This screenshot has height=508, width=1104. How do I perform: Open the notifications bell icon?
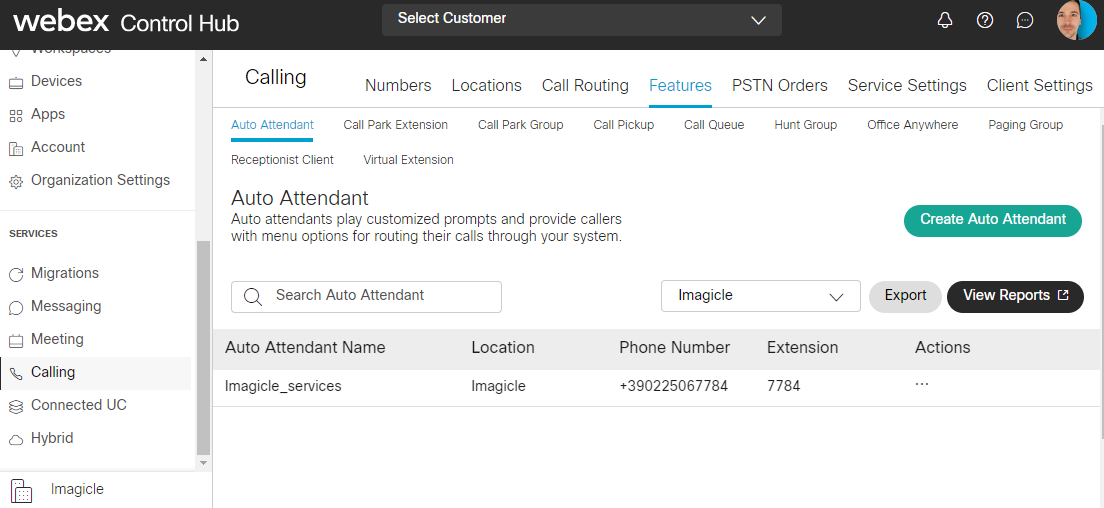(945, 20)
